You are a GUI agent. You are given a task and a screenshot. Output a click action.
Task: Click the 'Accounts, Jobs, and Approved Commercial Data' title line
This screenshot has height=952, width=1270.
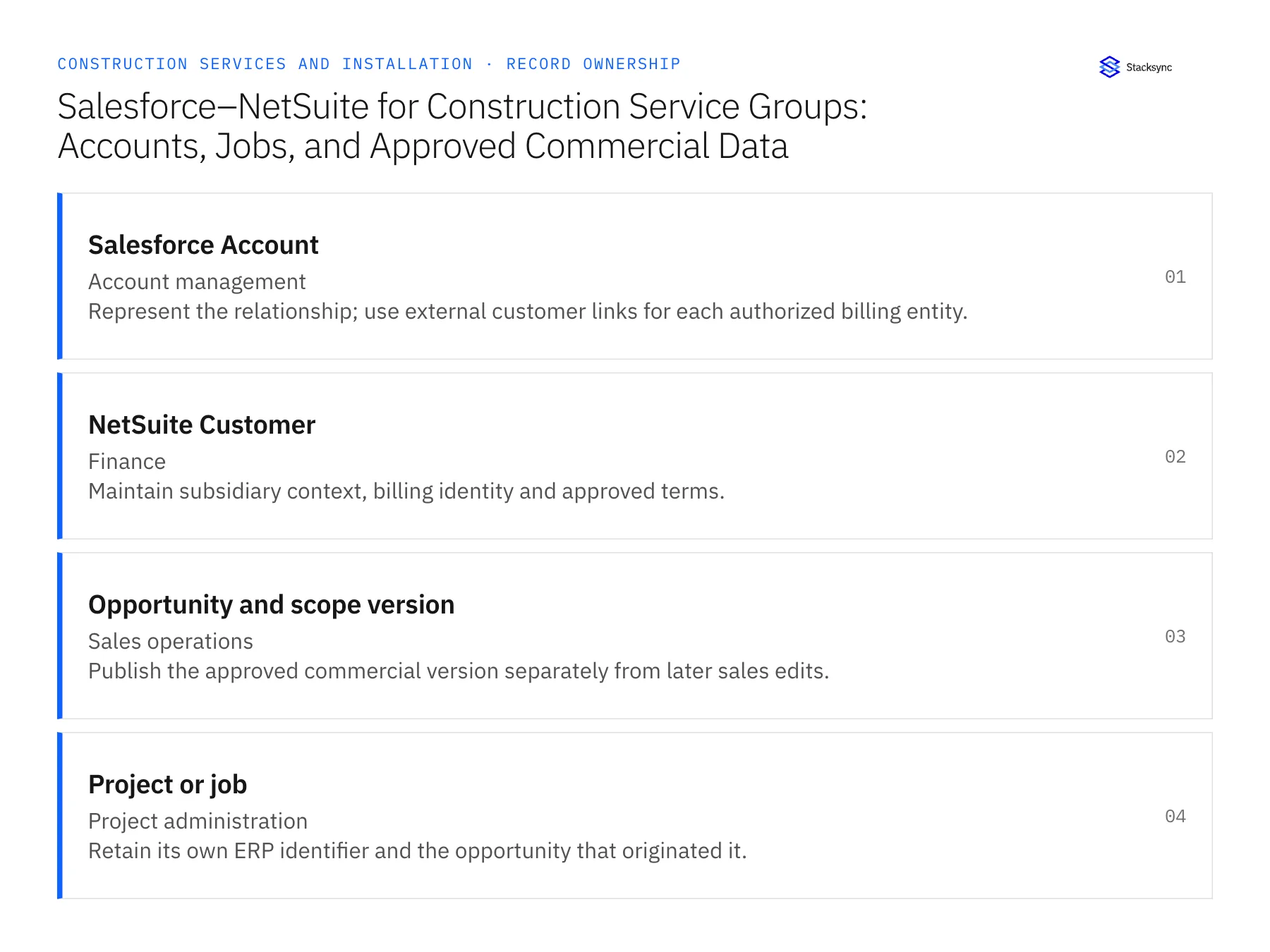click(x=423, y=147)
